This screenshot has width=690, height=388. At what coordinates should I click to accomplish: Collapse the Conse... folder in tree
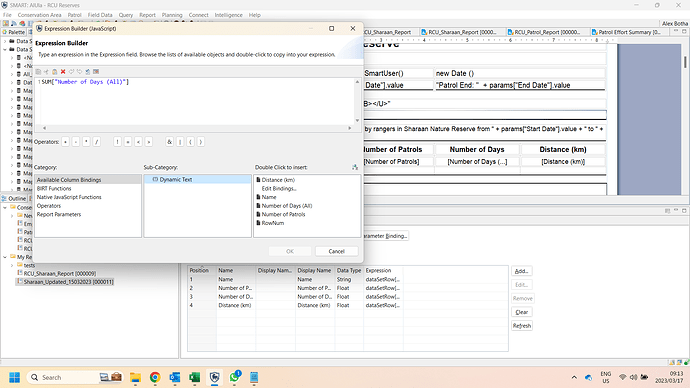pyautogui.click(x=5, y=207)
